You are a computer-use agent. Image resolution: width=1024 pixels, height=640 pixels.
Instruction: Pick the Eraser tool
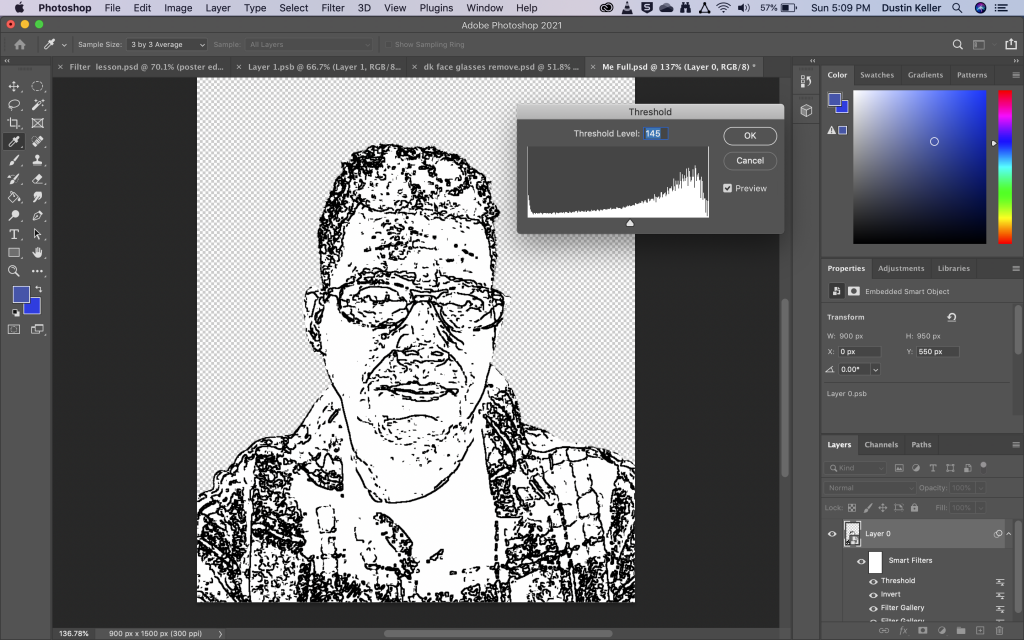coord(38,179)
